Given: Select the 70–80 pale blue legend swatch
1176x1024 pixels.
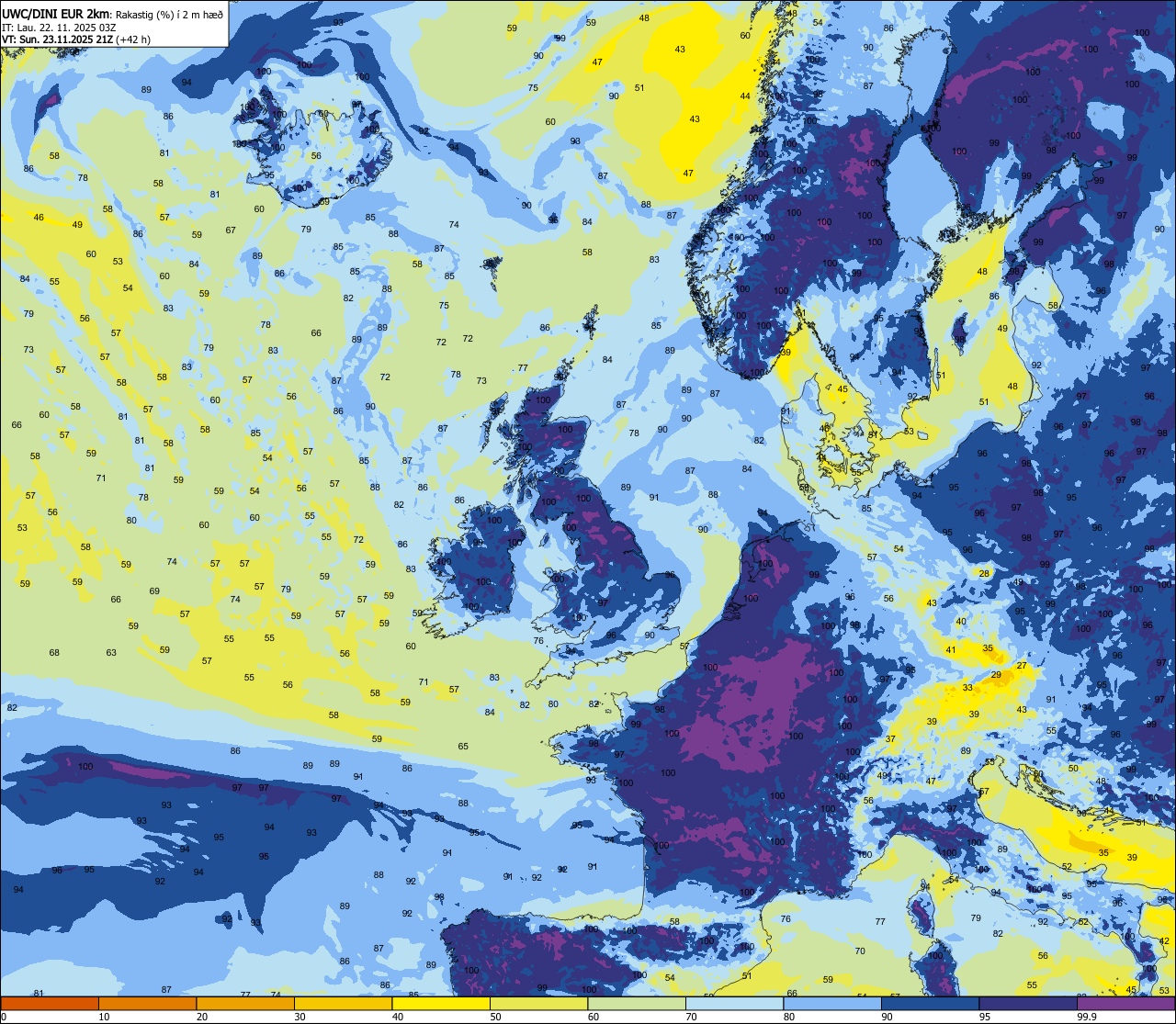Looking at the screenshot, I should point(734,1004).
